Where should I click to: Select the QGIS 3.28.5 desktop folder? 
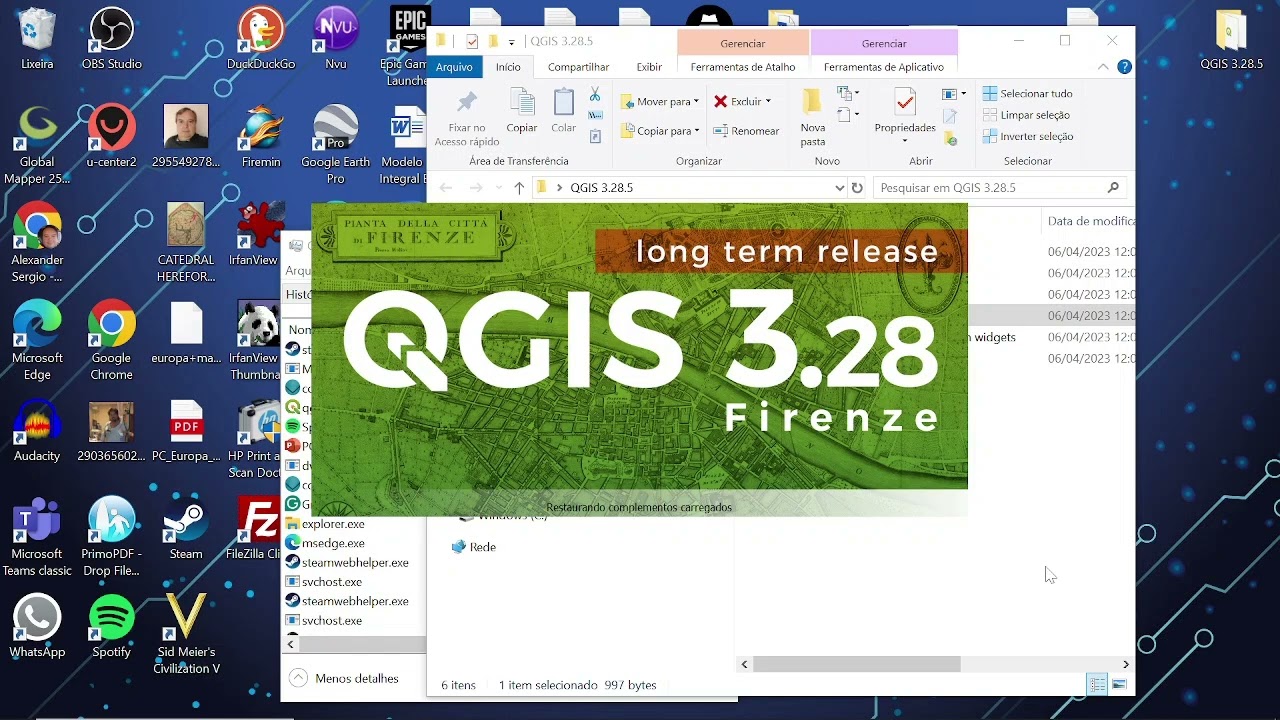tap(1232, 39)
